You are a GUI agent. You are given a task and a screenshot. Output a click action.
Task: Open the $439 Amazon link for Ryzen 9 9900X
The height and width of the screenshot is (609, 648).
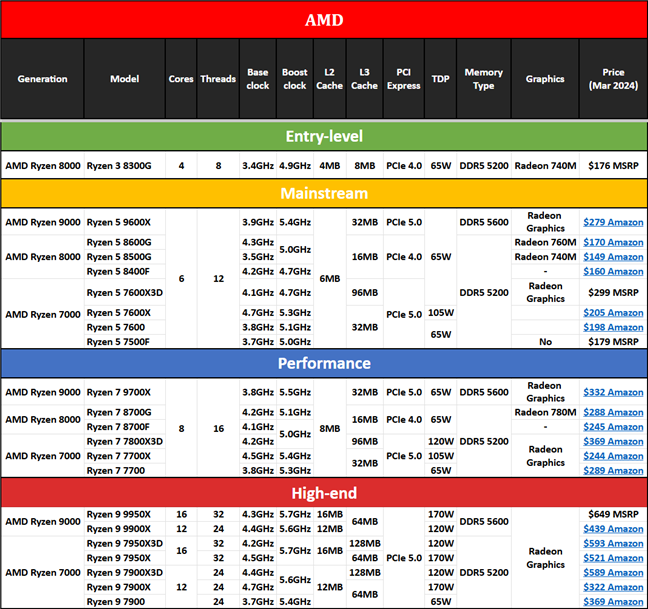(613, 529)
